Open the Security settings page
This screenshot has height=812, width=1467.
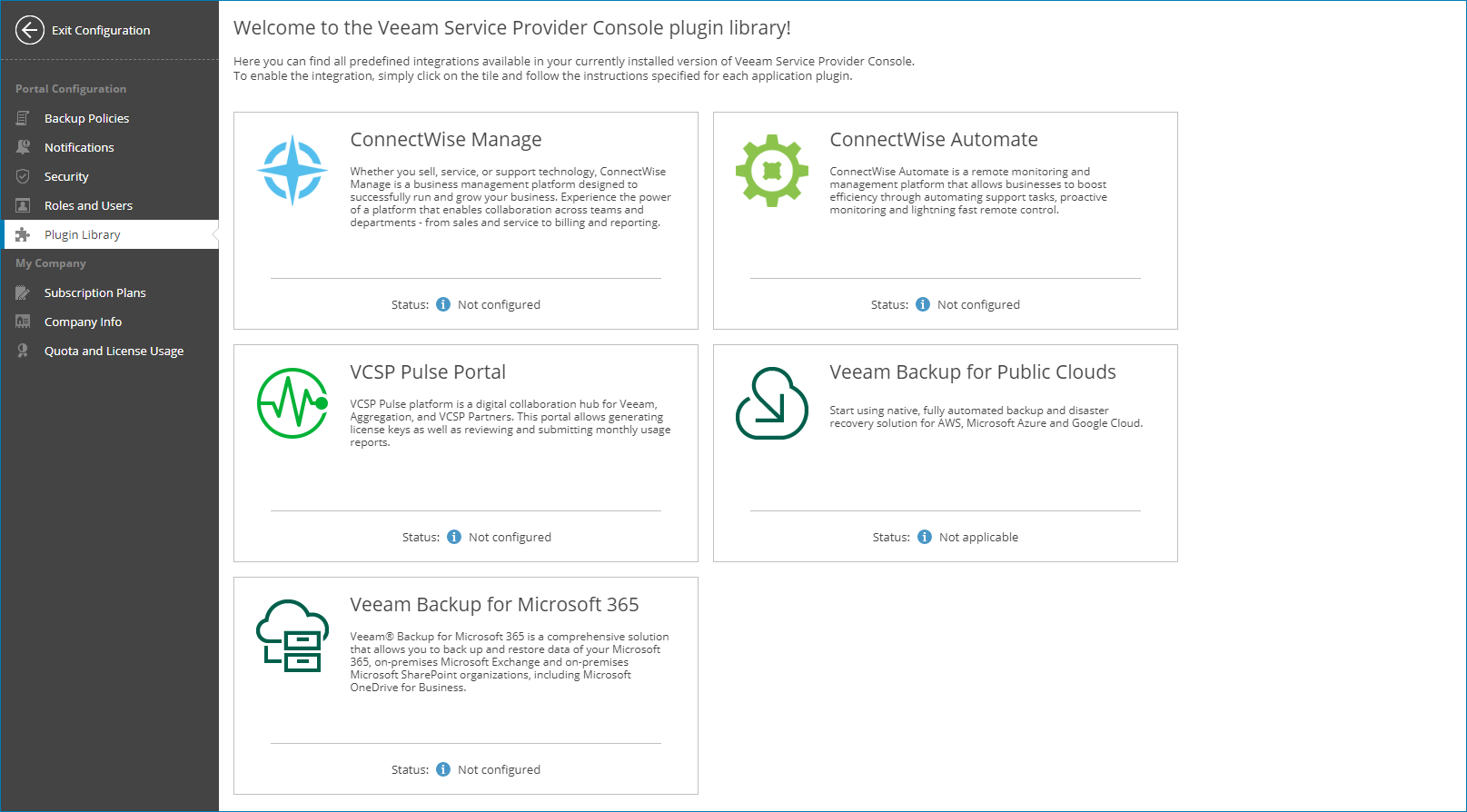[x=66, y=176]
